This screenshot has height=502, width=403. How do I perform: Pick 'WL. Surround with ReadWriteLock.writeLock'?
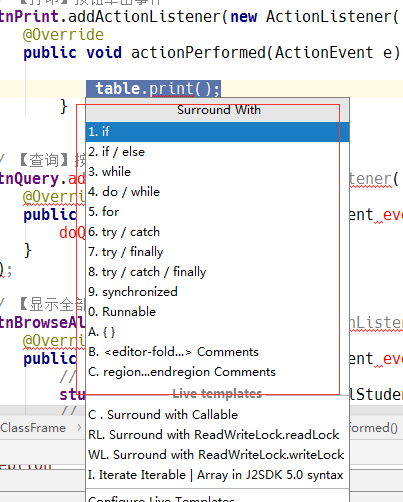217,455
